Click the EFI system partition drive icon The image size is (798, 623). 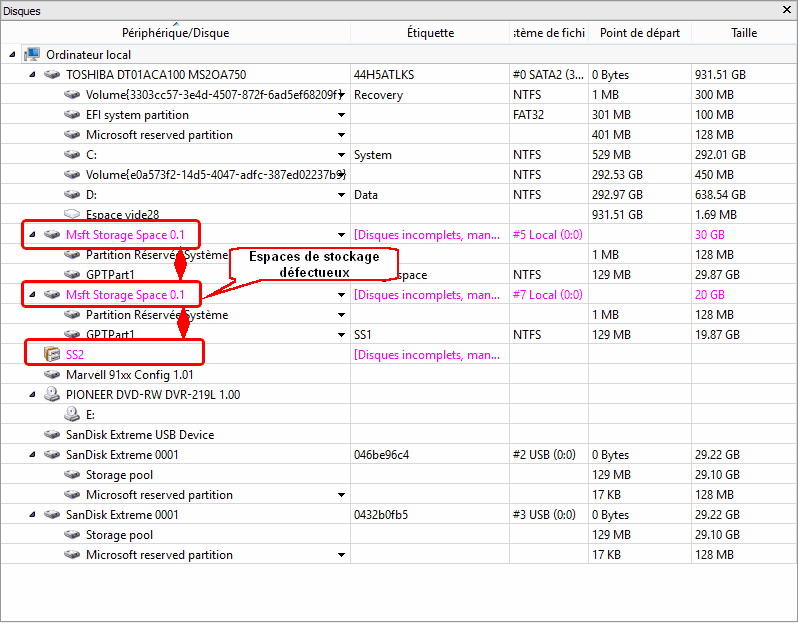(72, 115)
